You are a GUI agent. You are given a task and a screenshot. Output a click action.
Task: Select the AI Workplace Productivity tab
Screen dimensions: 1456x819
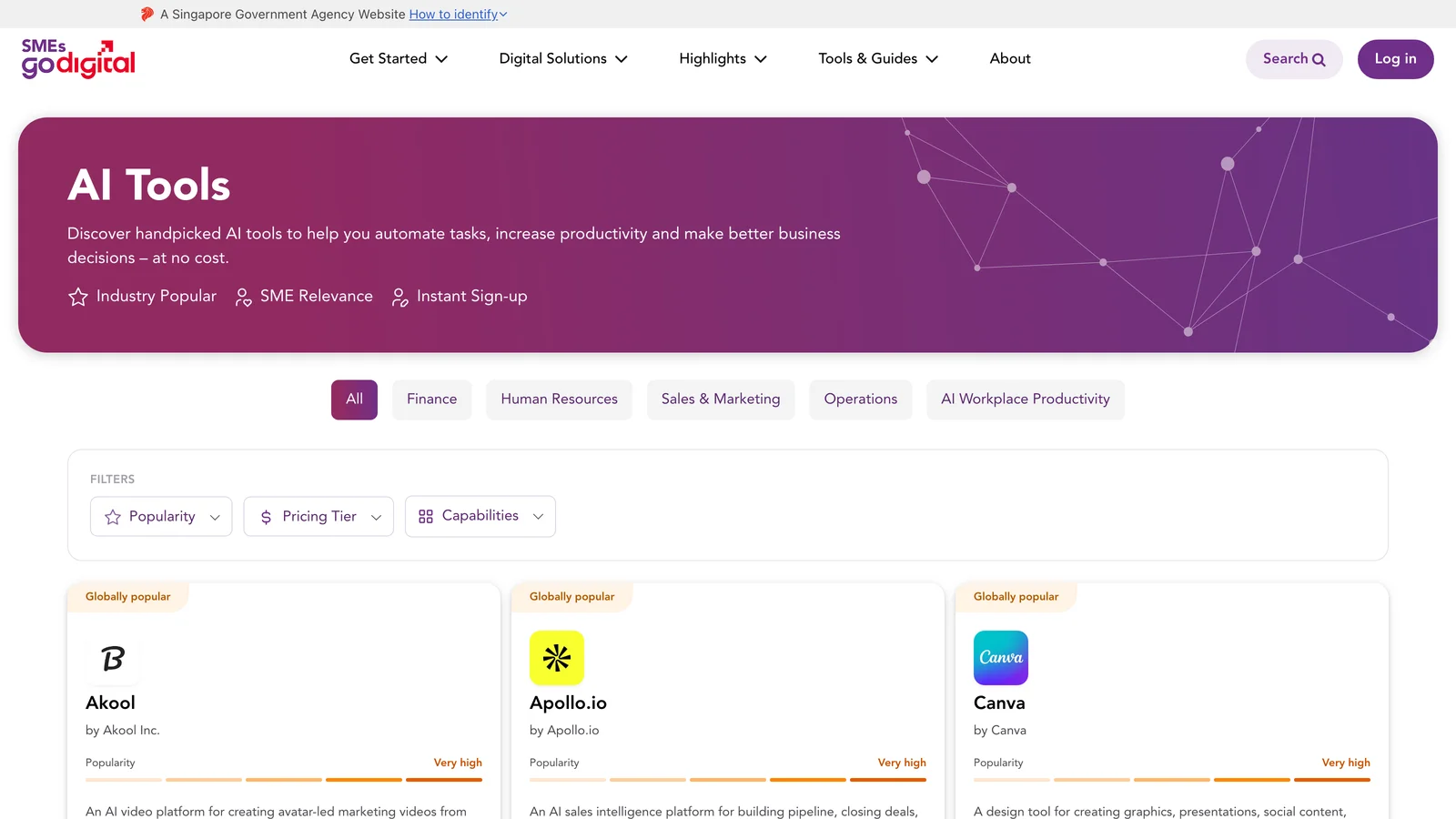pos(1026,399)
